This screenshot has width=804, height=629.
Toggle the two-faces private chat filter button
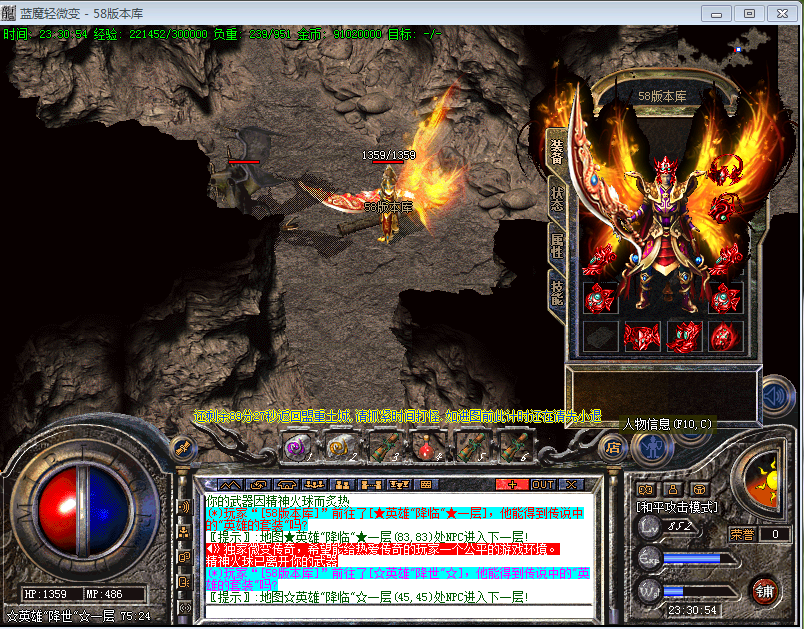click(185, 557)
